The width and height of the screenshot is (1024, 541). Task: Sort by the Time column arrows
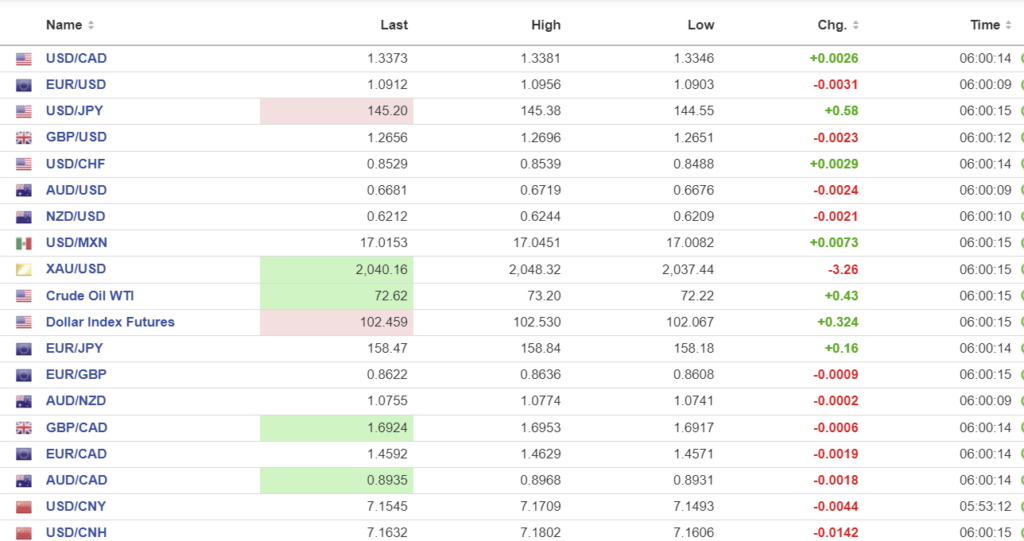pos(1007,25)
